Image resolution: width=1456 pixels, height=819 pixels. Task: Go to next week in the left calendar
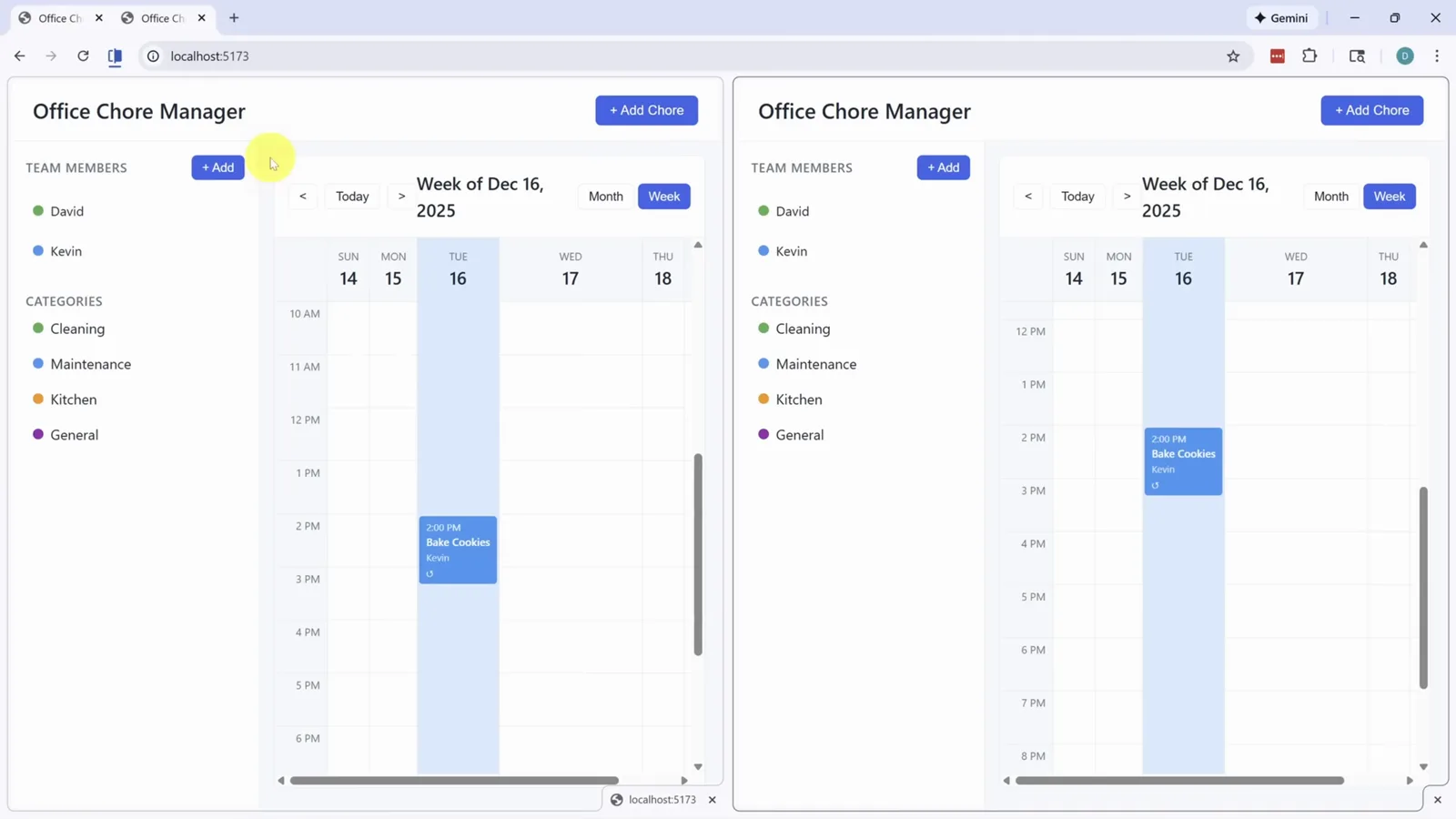(401, 197)
